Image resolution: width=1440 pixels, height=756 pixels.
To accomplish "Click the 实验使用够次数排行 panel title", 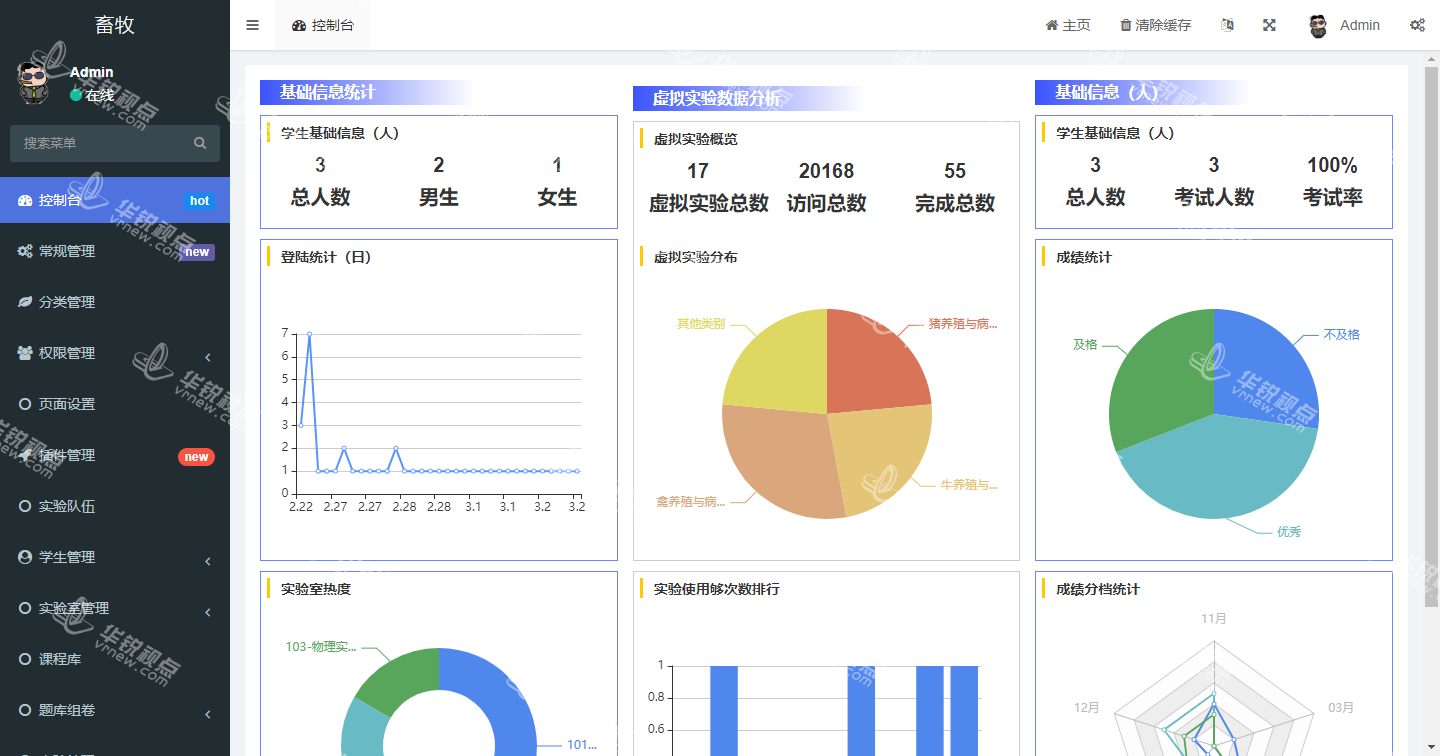I will (716, 589).
